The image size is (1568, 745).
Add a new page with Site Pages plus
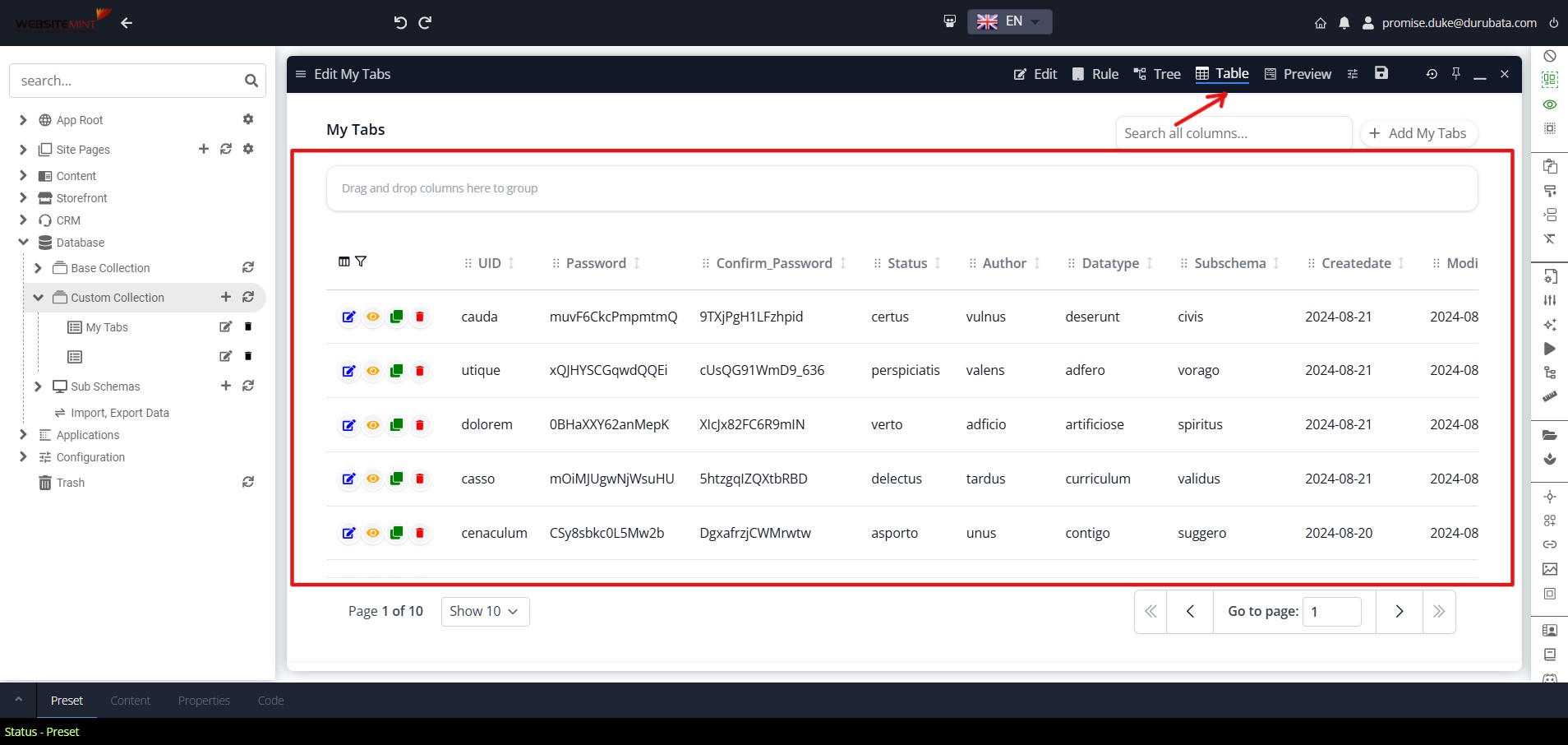click(x=204, y=149)
